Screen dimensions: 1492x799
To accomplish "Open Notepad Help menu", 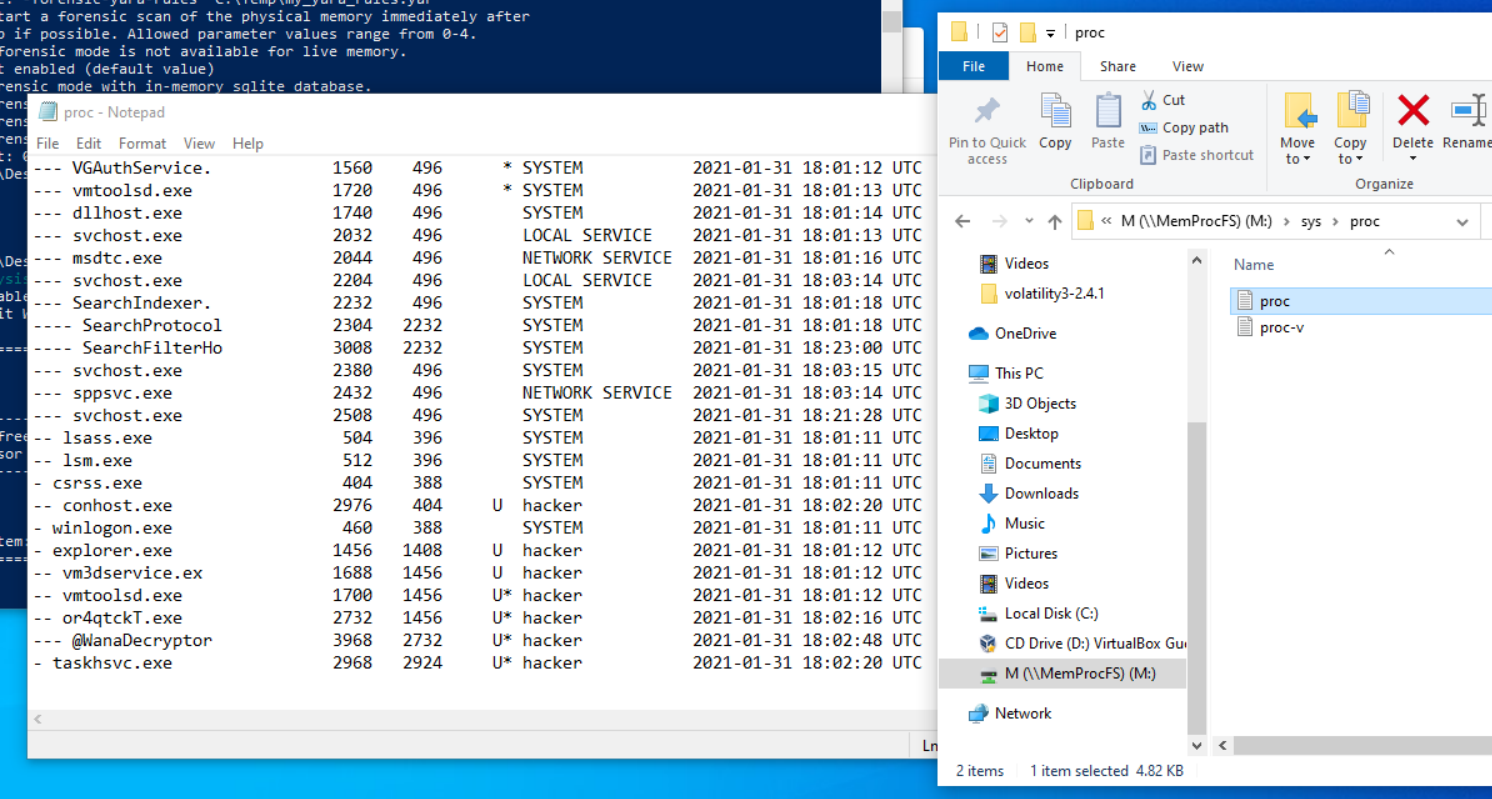I will [x=248, y=143].
